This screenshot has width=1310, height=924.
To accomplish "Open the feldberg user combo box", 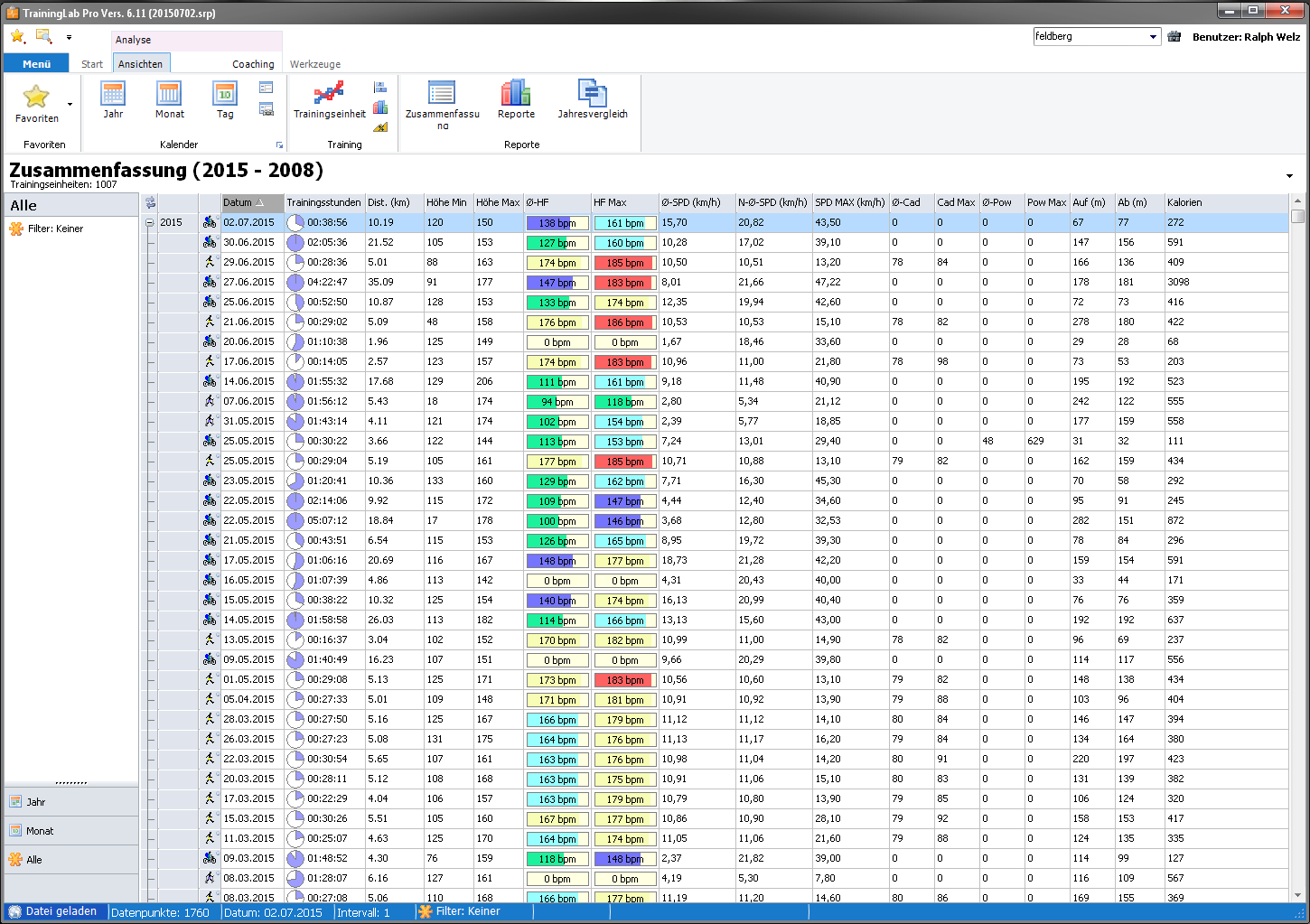I will pyautogui.click(x=1096, y=36).
